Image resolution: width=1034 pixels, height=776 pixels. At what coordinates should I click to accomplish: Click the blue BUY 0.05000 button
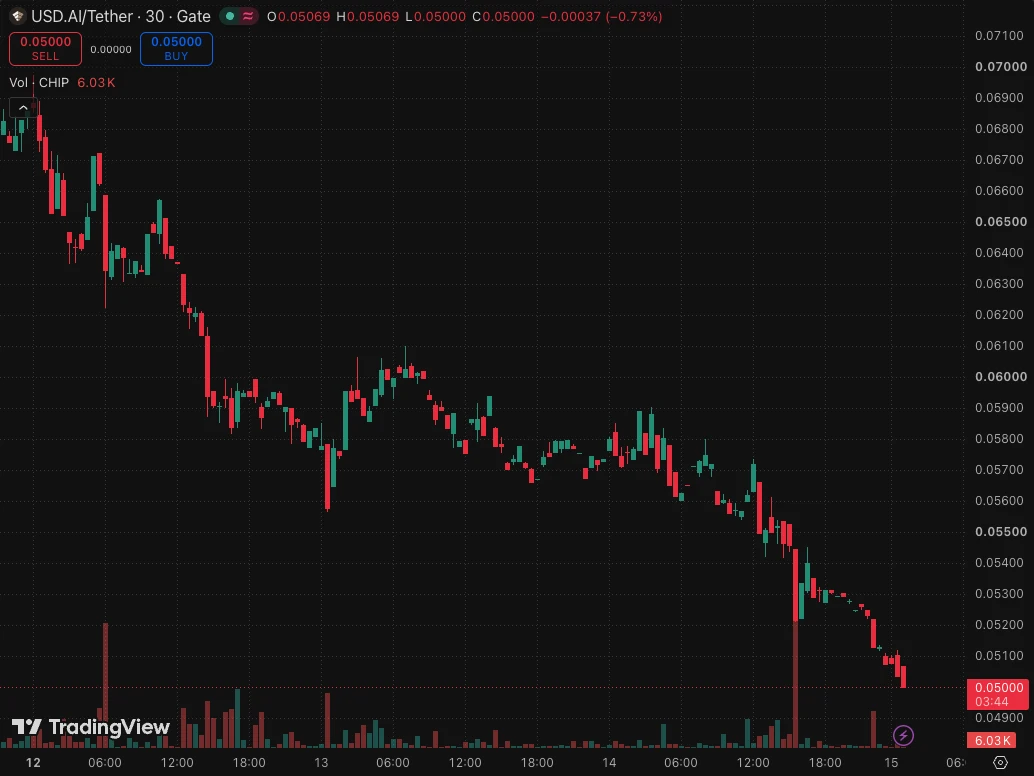tap(176, 49)
